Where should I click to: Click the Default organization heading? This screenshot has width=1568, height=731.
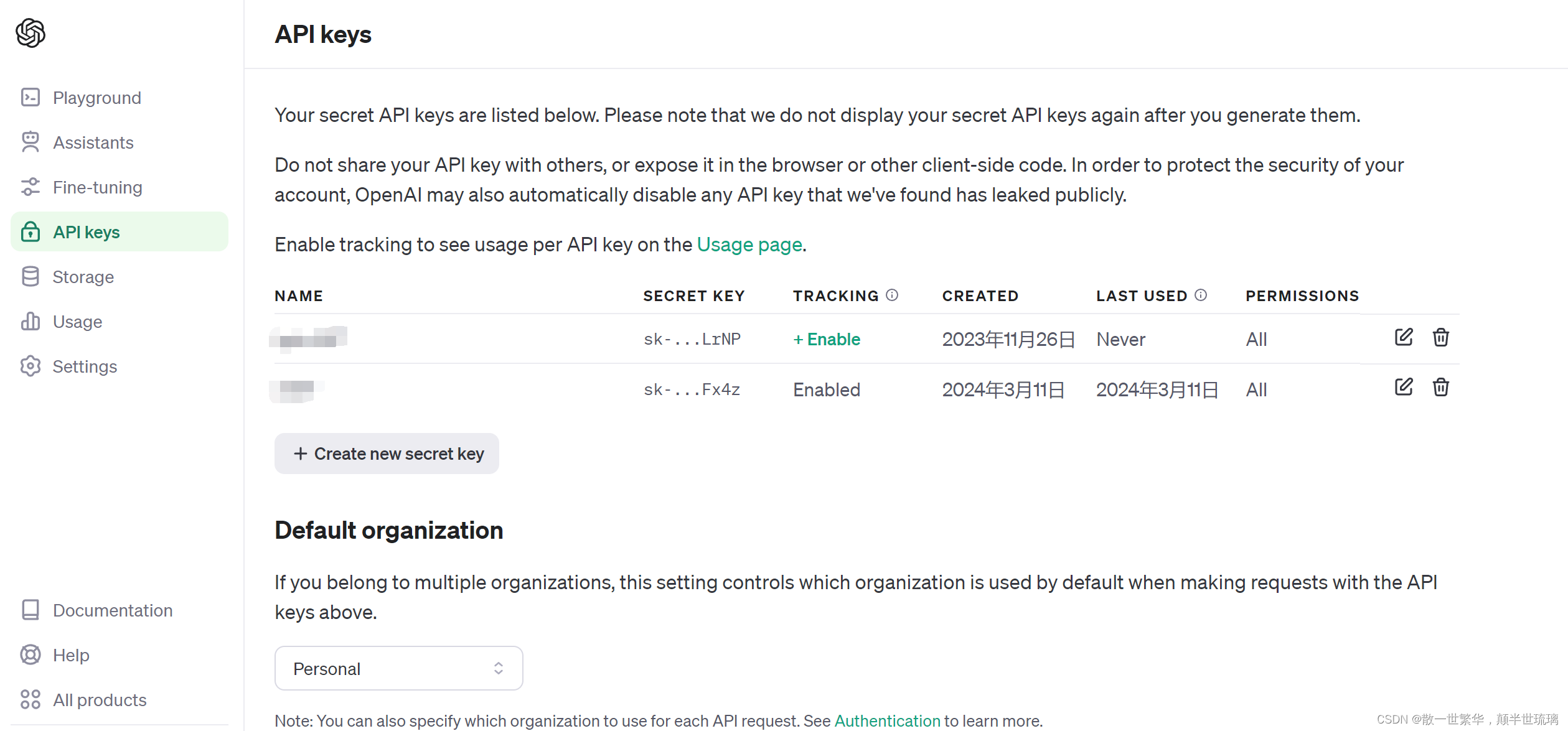coord(389,530)
